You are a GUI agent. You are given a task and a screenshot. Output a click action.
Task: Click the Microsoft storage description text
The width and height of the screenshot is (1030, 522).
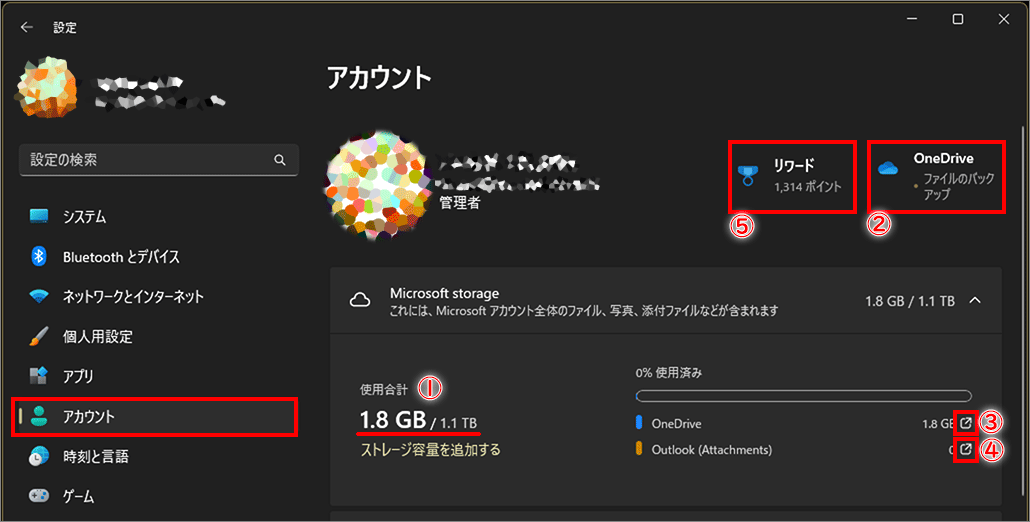(x=584, y=310)
